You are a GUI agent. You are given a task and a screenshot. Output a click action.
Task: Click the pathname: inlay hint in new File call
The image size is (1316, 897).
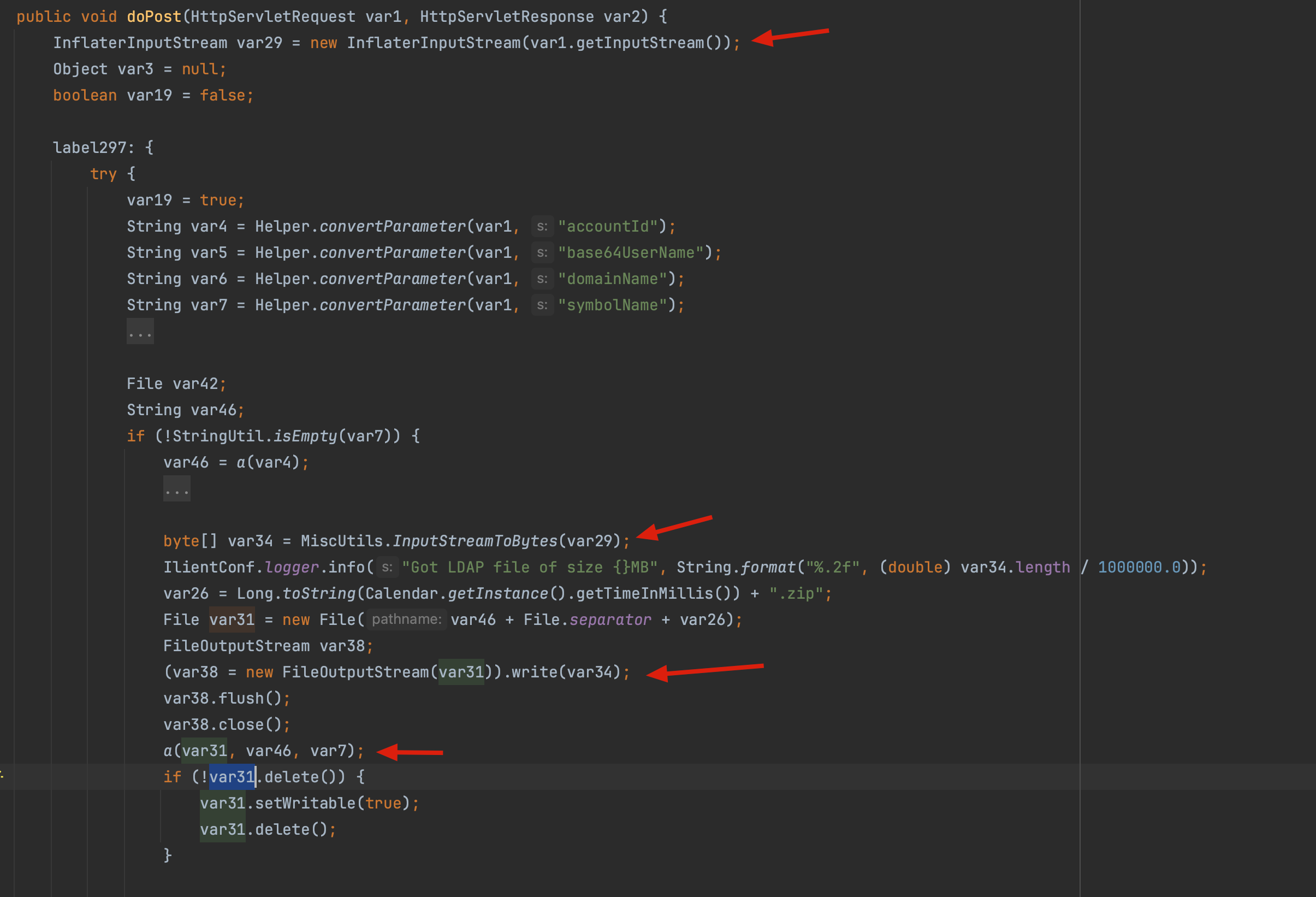pos(406,619)
